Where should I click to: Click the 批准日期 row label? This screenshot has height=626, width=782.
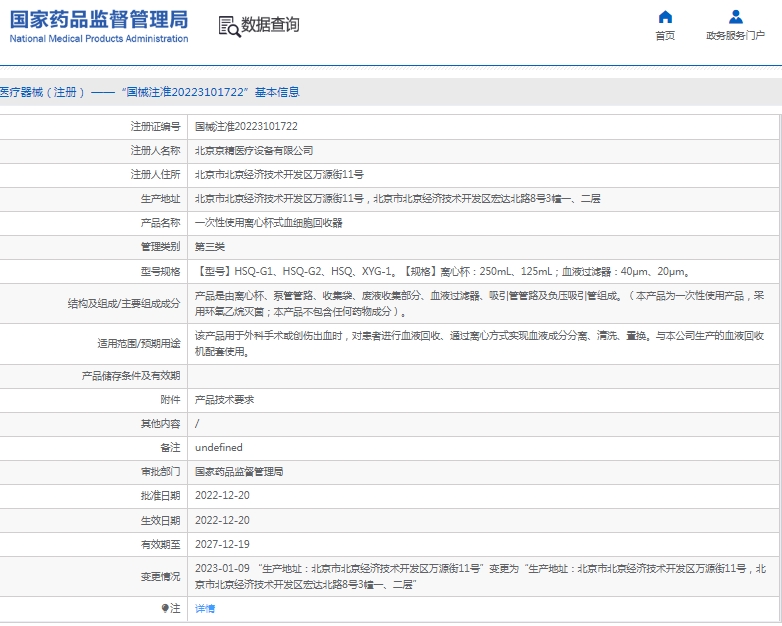pyautogui.click(x=160, y=496)
